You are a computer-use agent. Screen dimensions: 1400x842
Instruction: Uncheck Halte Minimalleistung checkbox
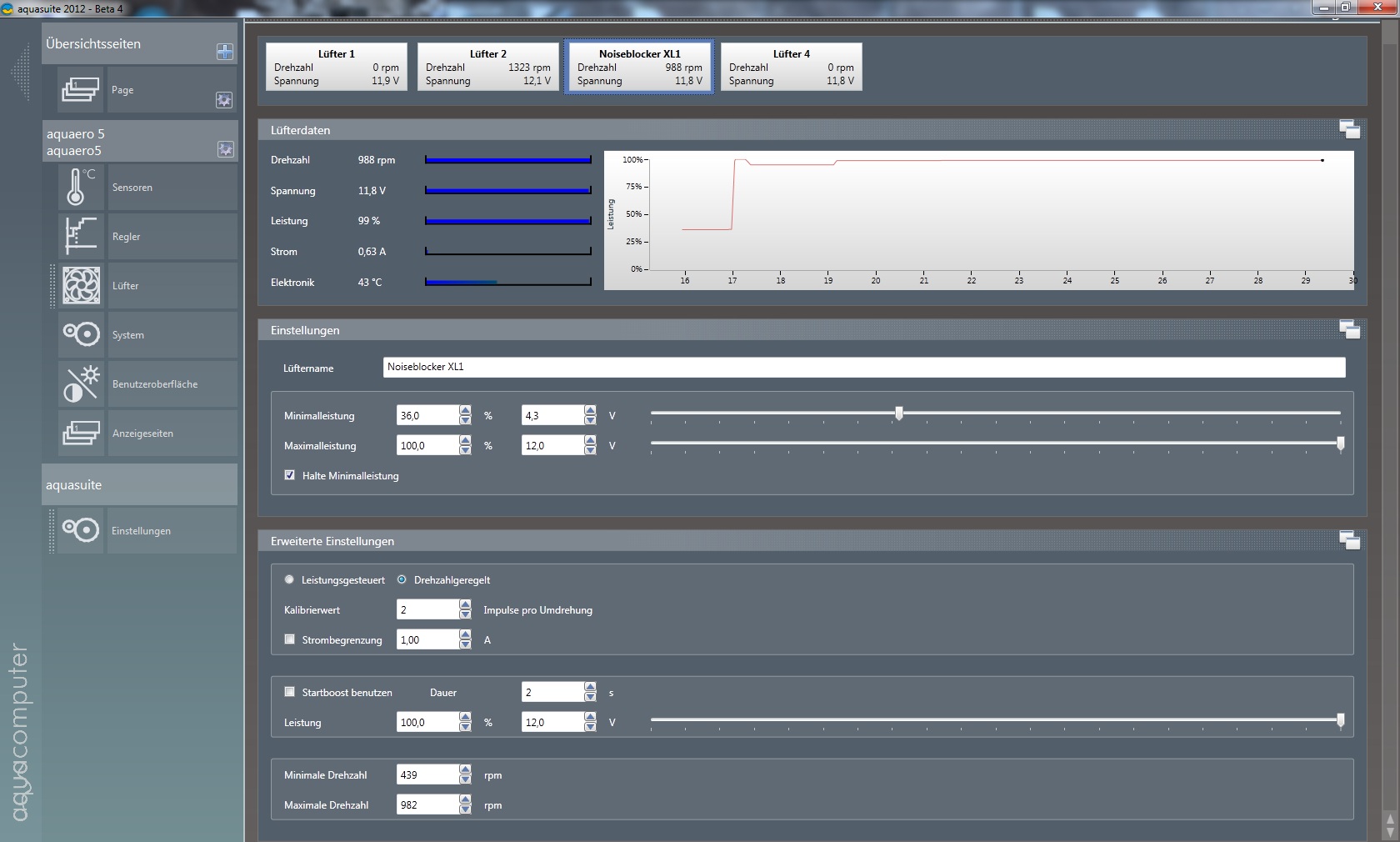click(290, 475)
